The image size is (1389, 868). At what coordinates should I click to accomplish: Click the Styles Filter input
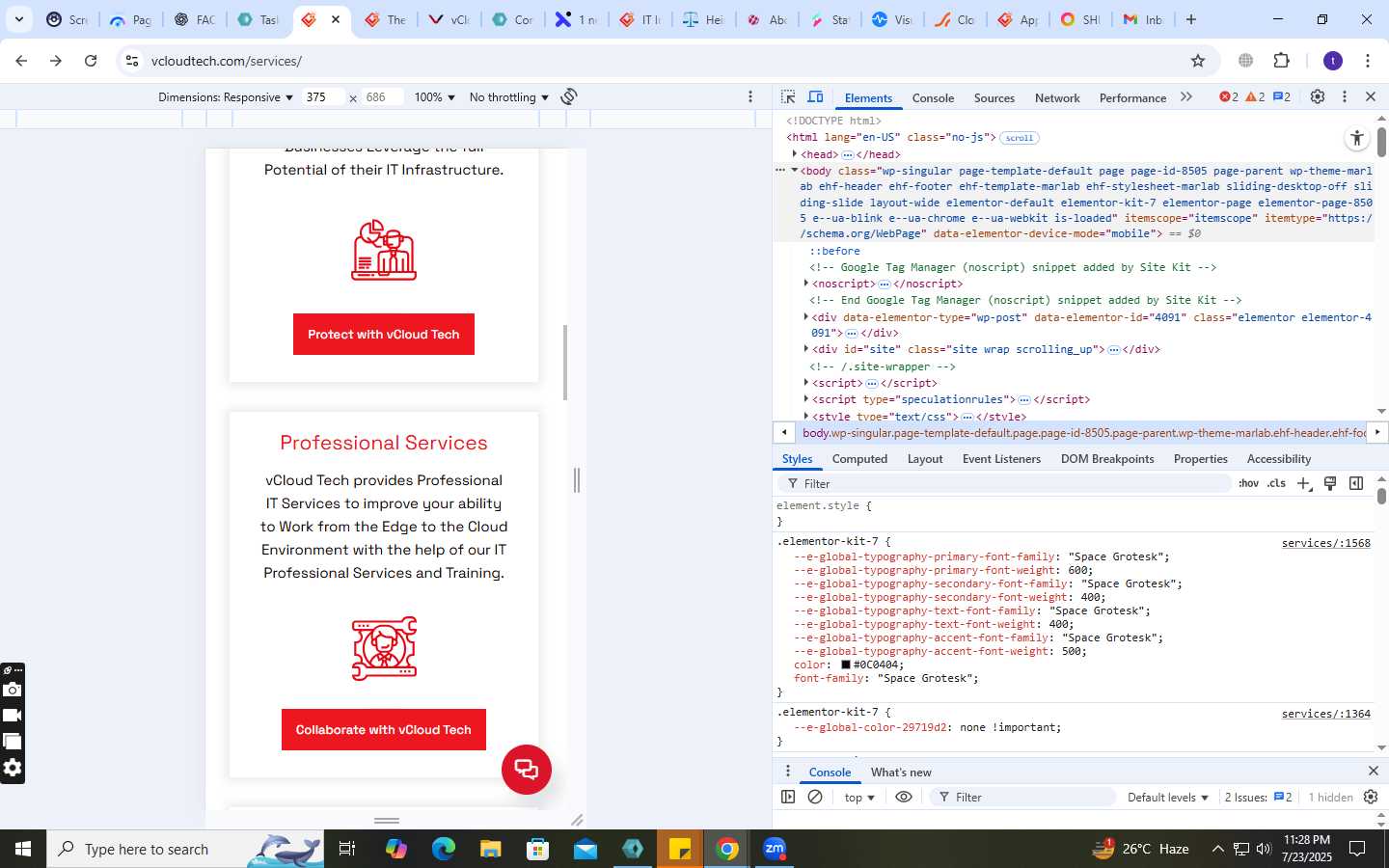(1003, 484)
